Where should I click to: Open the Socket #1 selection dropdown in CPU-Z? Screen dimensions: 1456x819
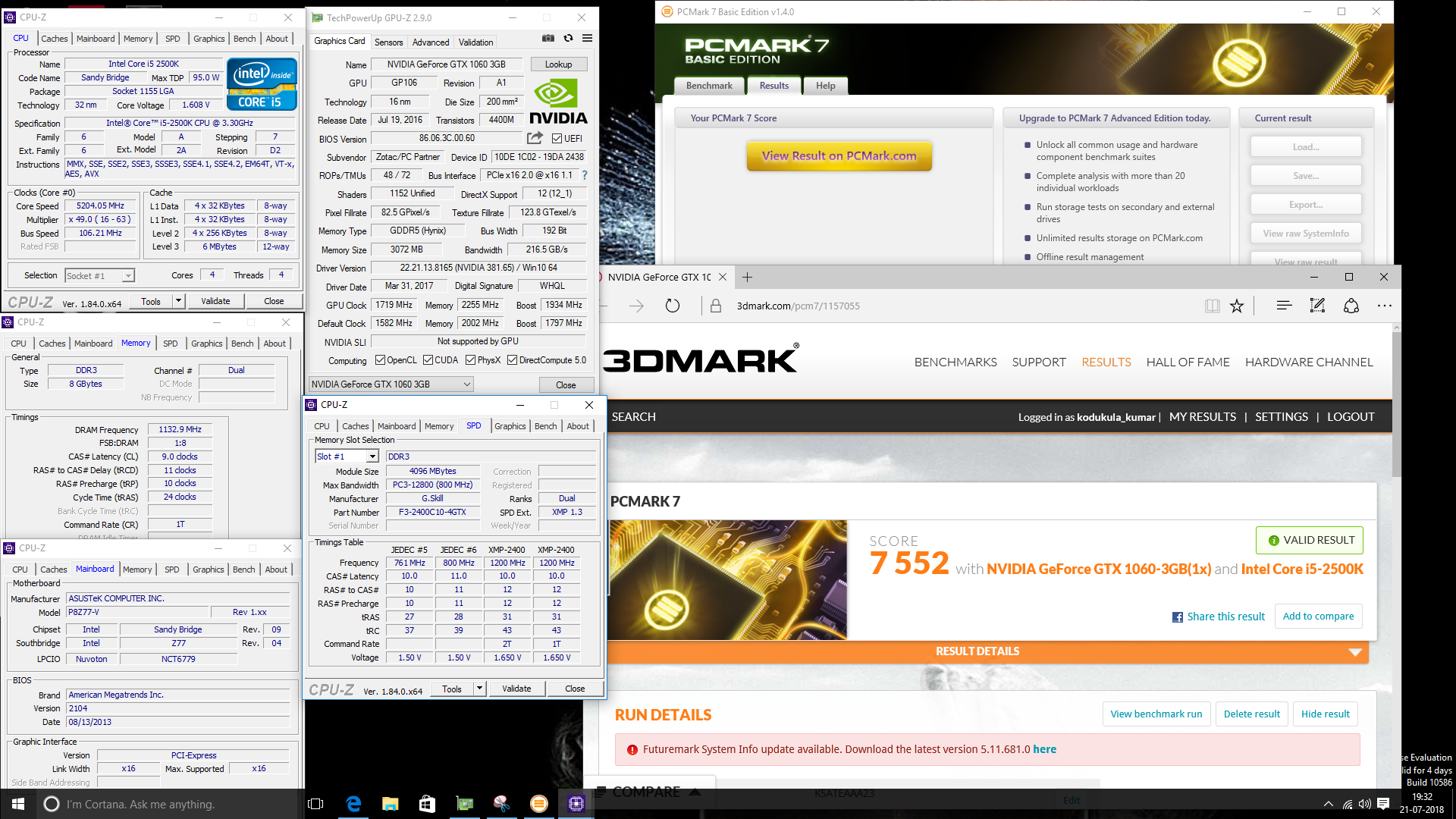point(99,275)
